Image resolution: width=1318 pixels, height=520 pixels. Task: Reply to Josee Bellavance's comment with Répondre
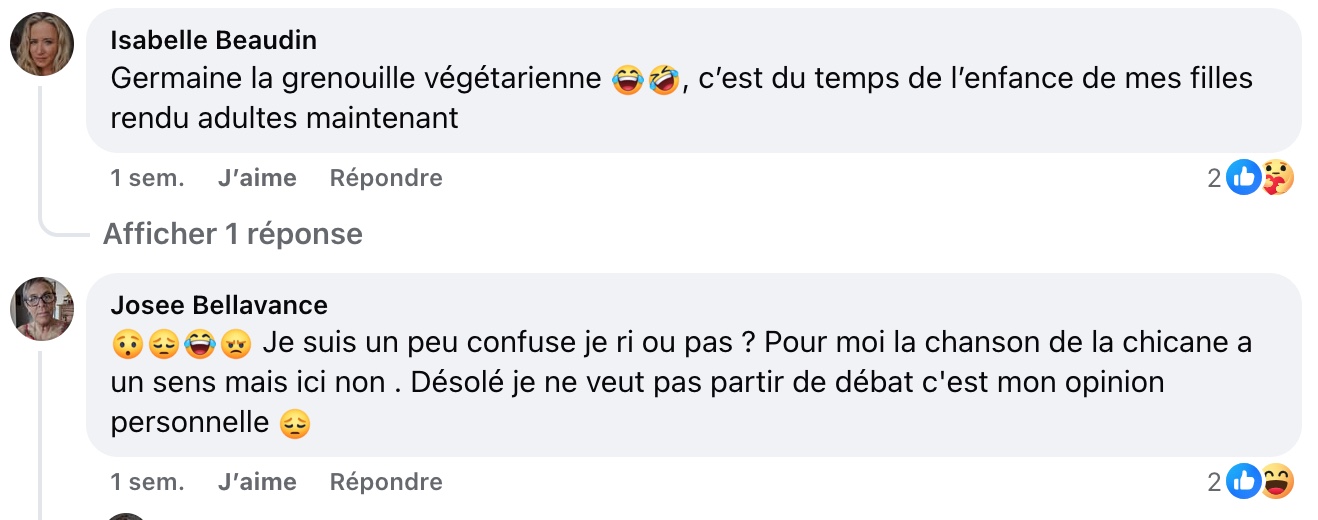click(386, 482)
